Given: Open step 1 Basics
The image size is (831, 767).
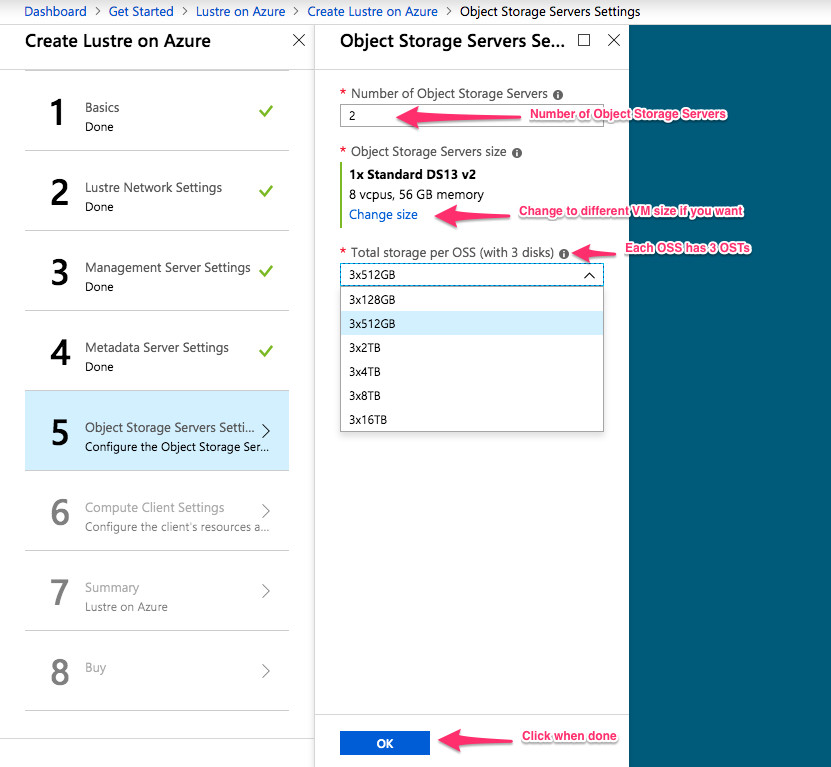Looking at the screenshot, I should click(x=157, y=111).
